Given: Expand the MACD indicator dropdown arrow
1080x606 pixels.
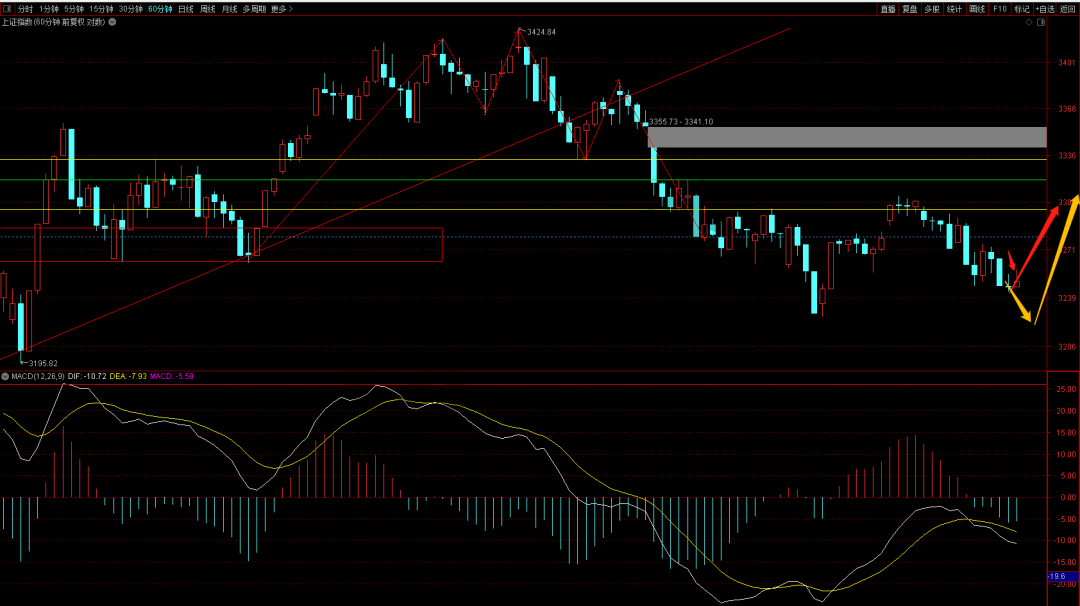Looking at the screenshot, I should click(x=5, y=376).
